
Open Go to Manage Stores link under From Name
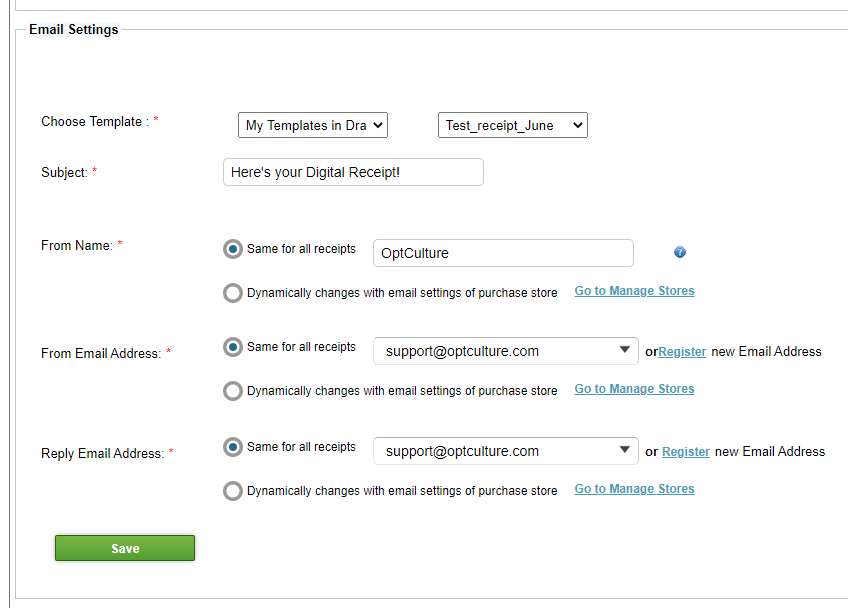pos(634,291)
